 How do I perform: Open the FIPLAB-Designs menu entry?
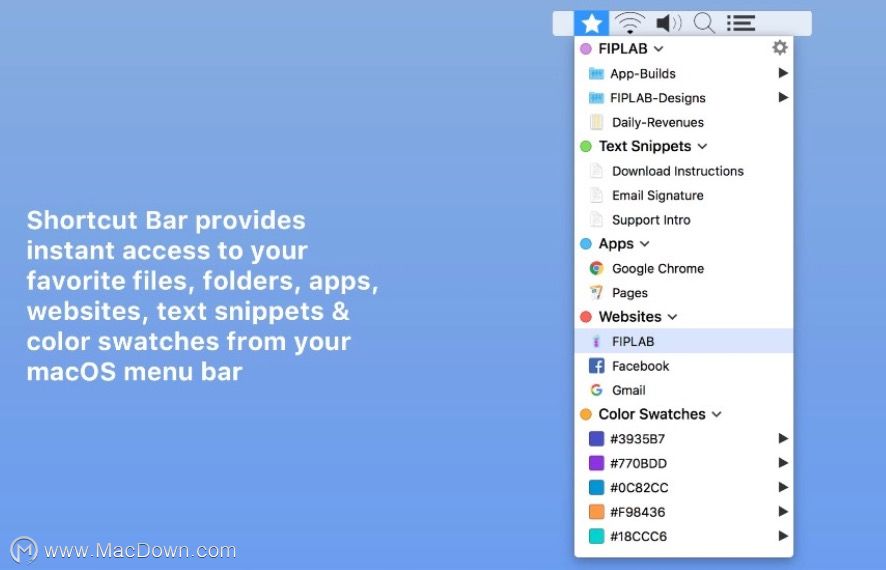684,98
